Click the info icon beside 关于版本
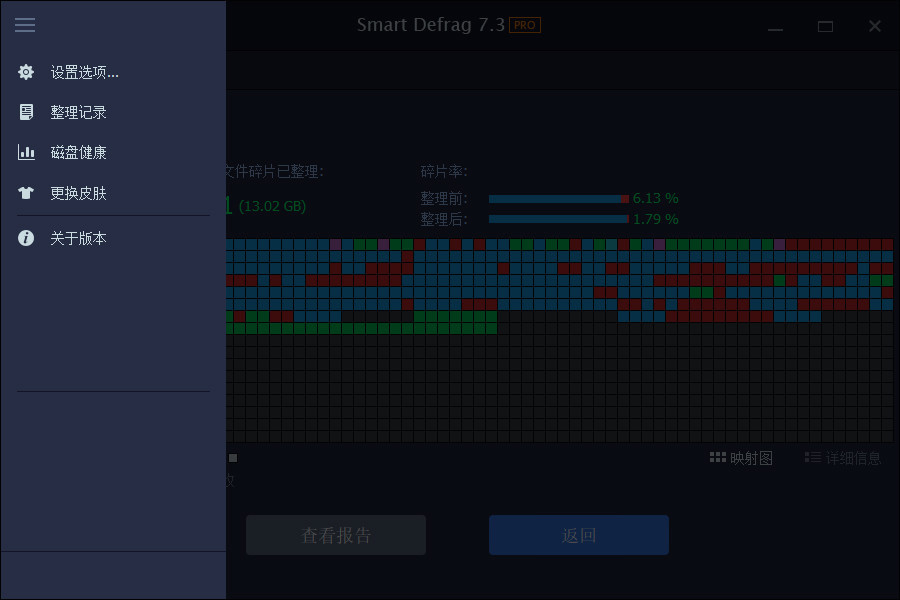Screen dimensions: 900x600 point(26,238)
